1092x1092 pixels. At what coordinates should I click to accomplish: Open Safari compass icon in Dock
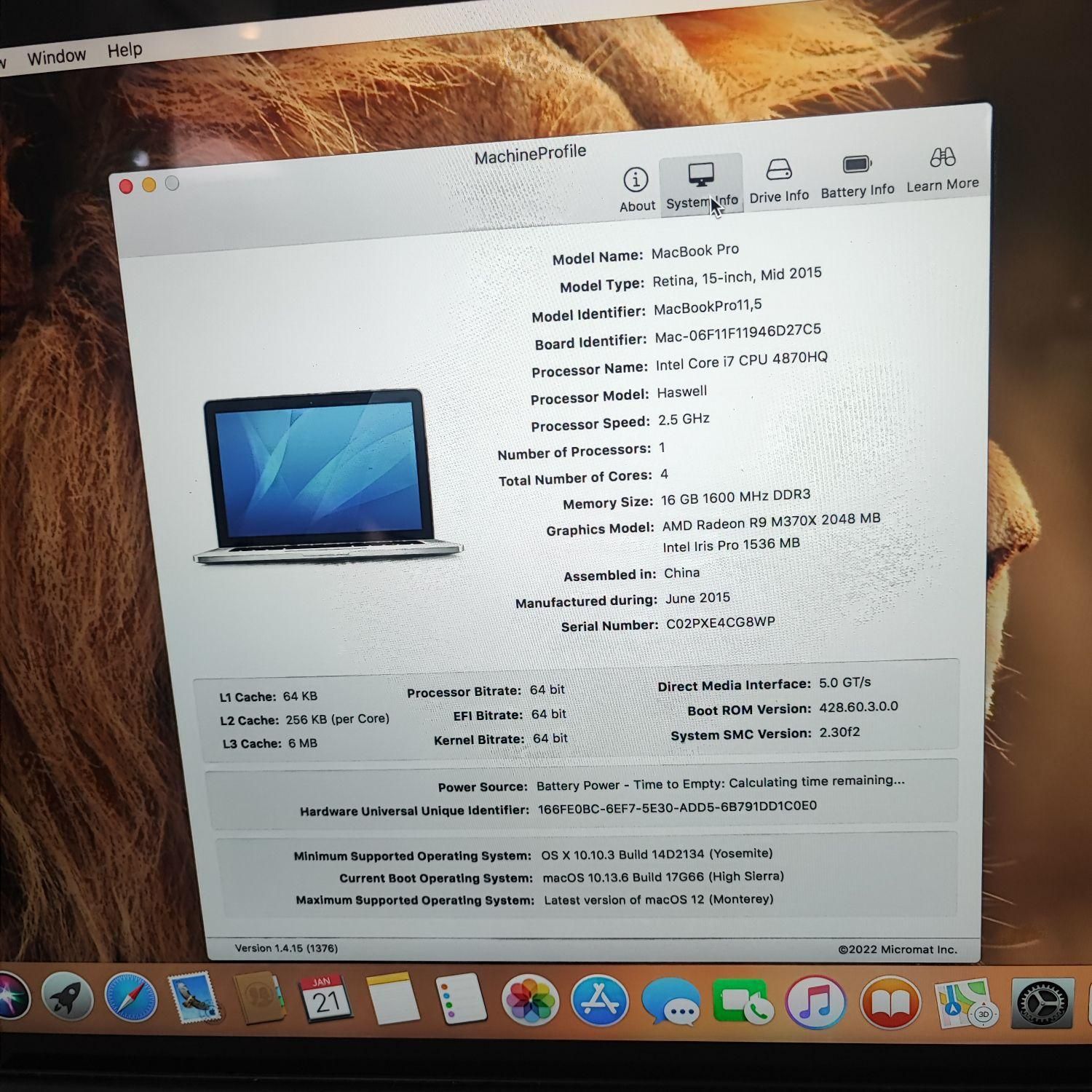[131, 998]
